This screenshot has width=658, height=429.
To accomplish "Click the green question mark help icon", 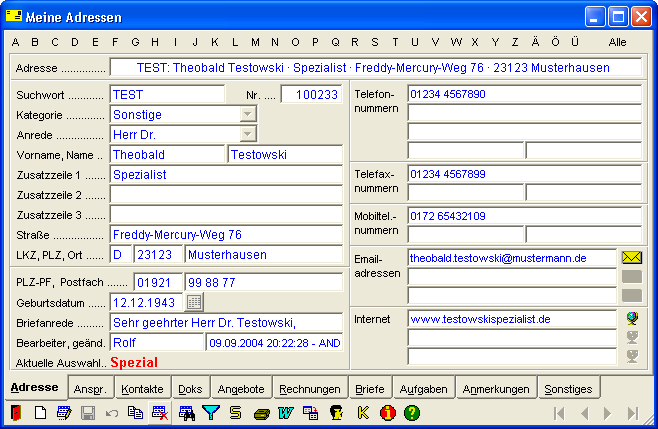I will [412, 413].
